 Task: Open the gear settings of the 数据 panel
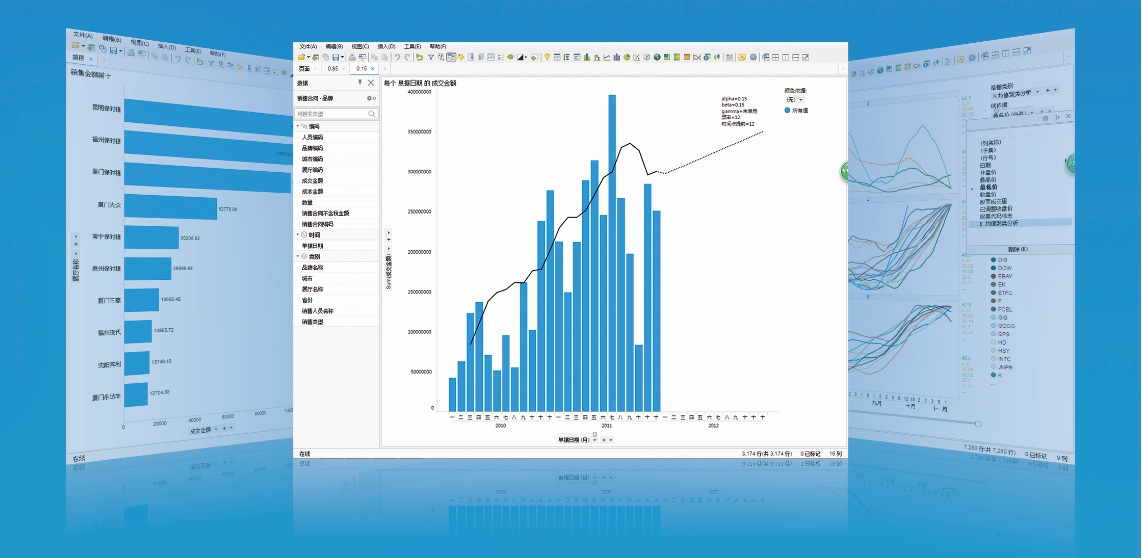click(x=371, y=98)
